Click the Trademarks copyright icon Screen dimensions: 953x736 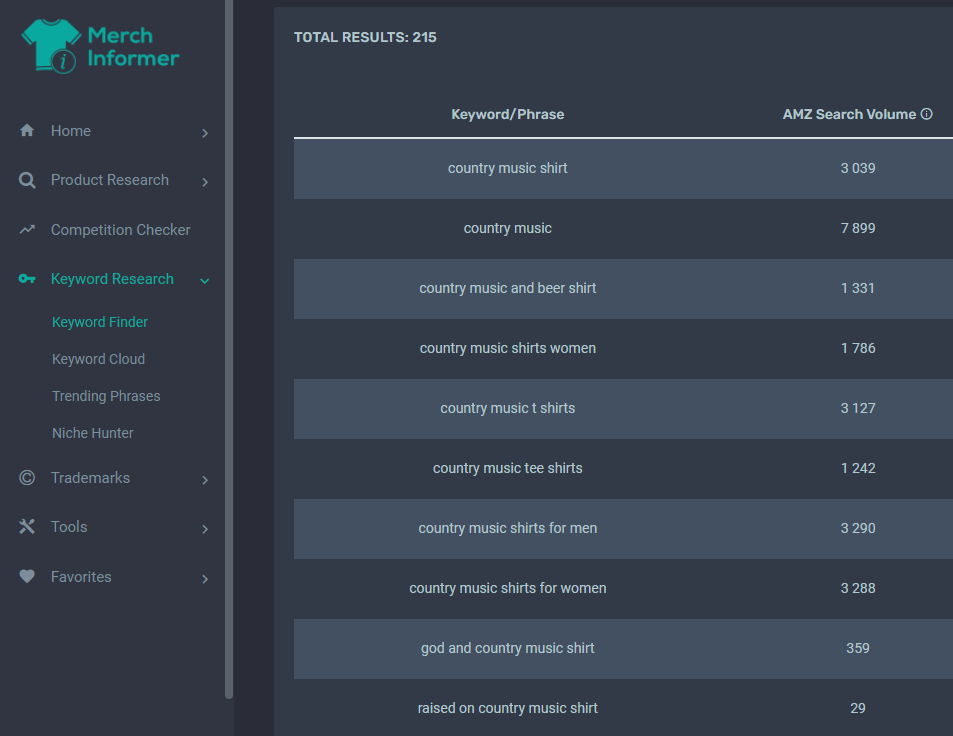[27, 478]
